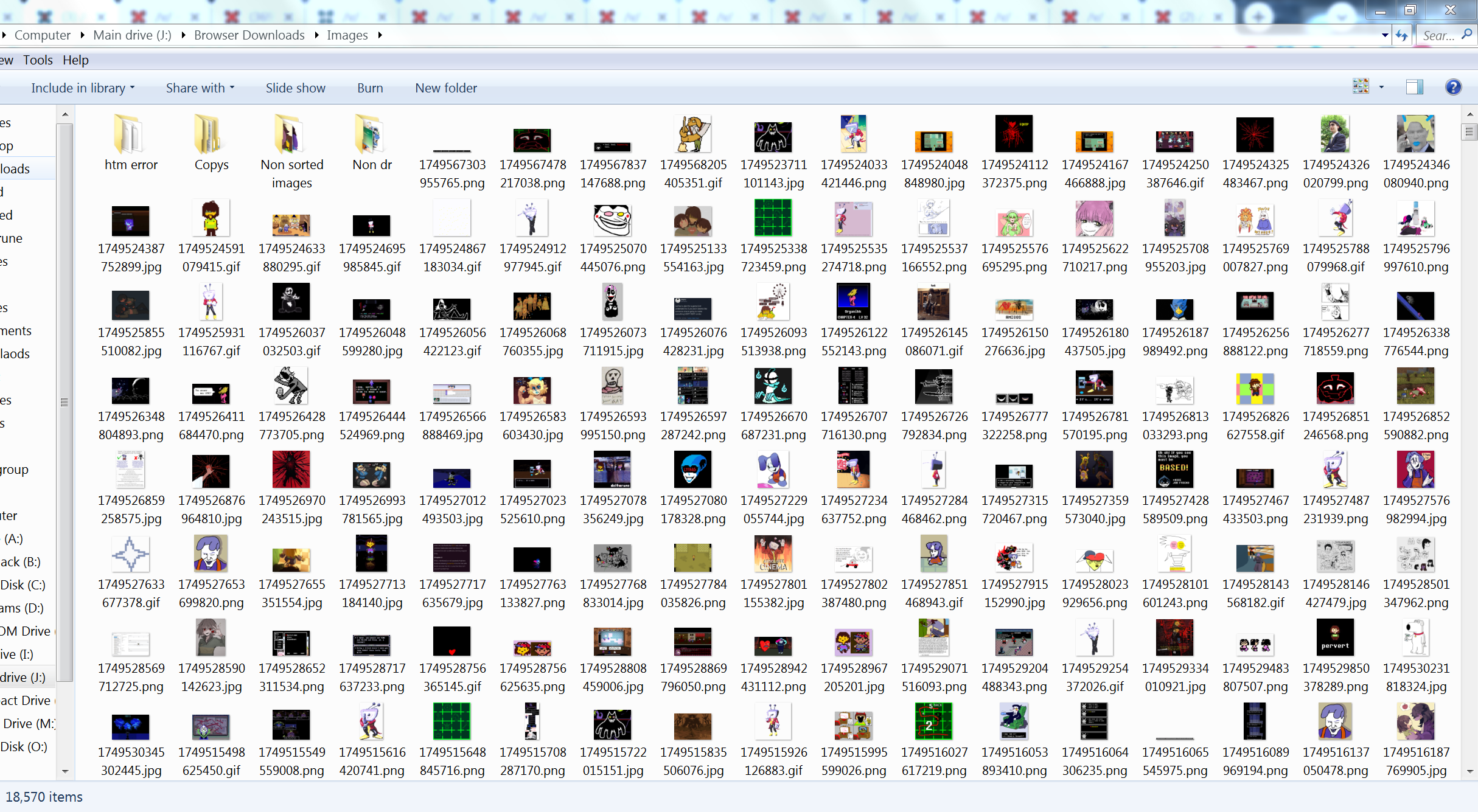Click the refresh button beside the address bar
Viewport: 1478px width, 812px height.
(1402, 35)
